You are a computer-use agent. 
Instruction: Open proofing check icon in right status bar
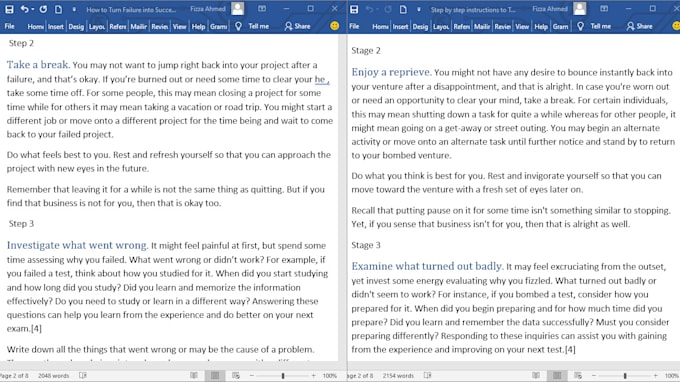[427, 375]
